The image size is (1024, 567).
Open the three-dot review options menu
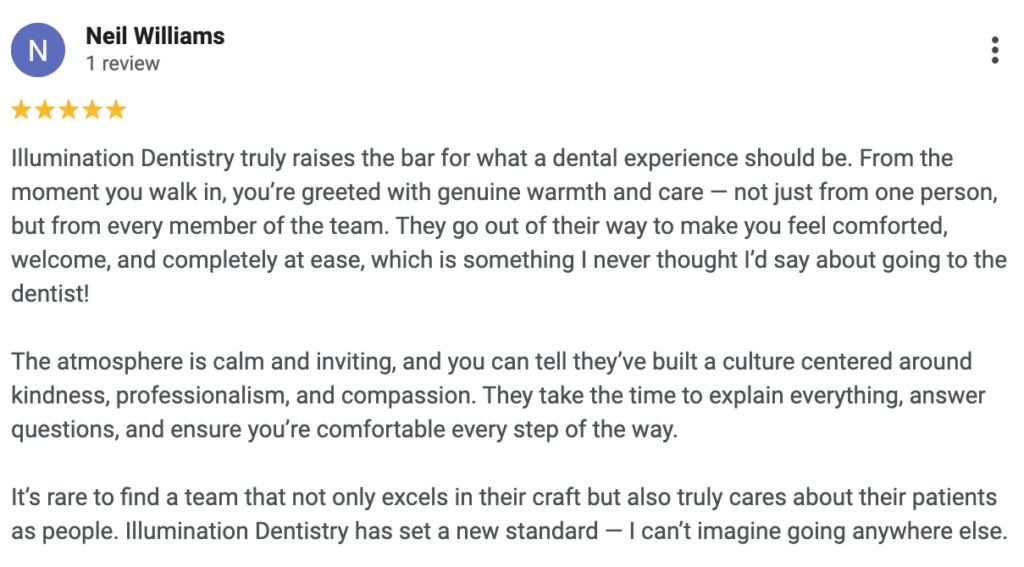click(994, 50)
